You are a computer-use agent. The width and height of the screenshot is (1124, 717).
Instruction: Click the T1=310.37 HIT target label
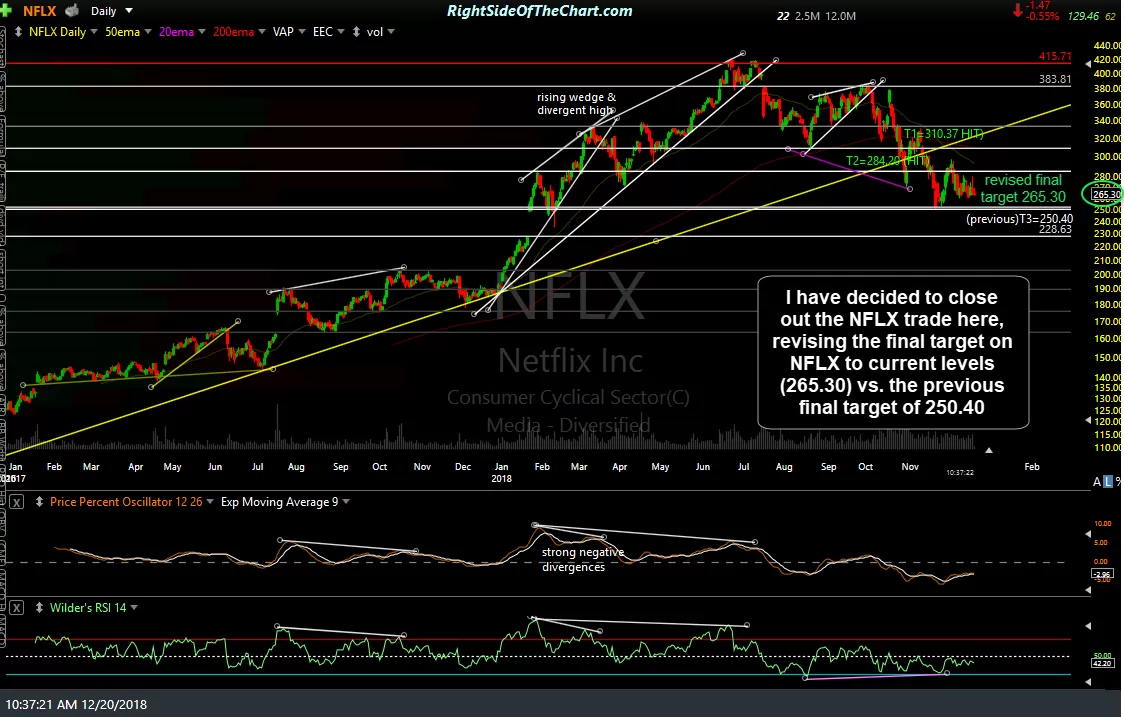point(943,134)
